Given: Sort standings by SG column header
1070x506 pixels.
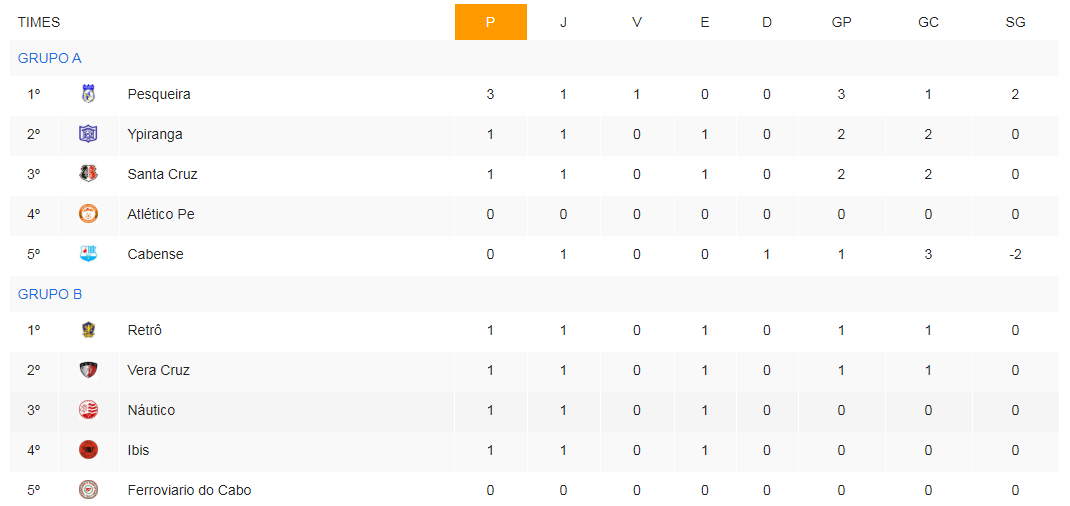Looking at the screenshot, I should click(x=1015, y=22).
